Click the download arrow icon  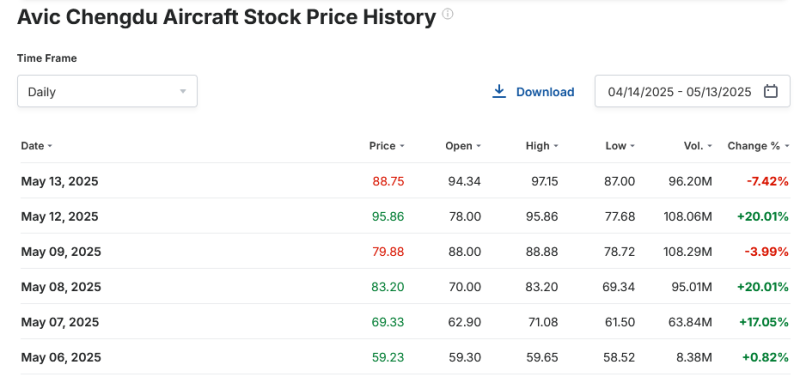498,92
